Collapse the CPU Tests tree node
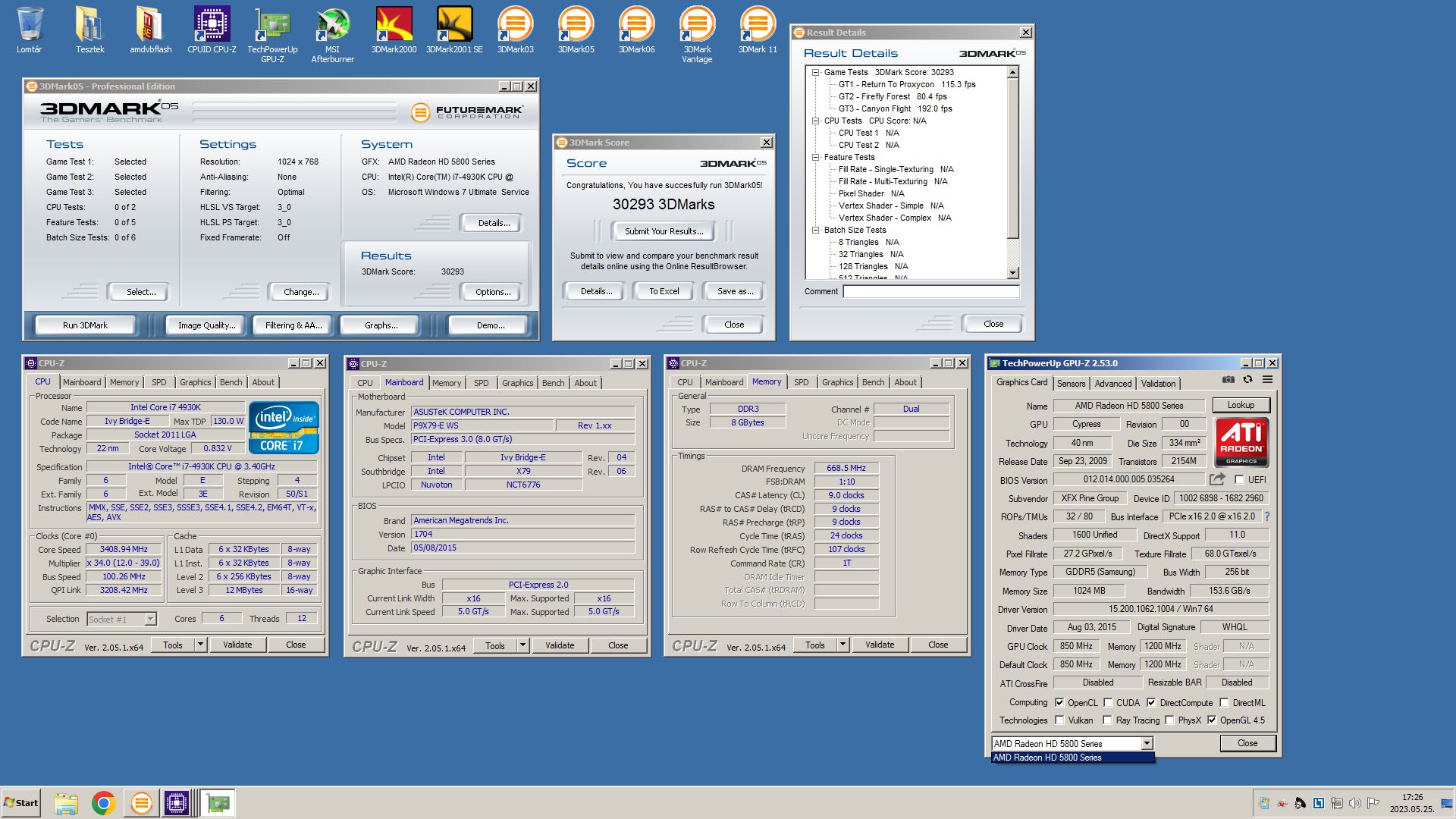Viewport: 1456px width, 819px height. click(x=815, y=121)
